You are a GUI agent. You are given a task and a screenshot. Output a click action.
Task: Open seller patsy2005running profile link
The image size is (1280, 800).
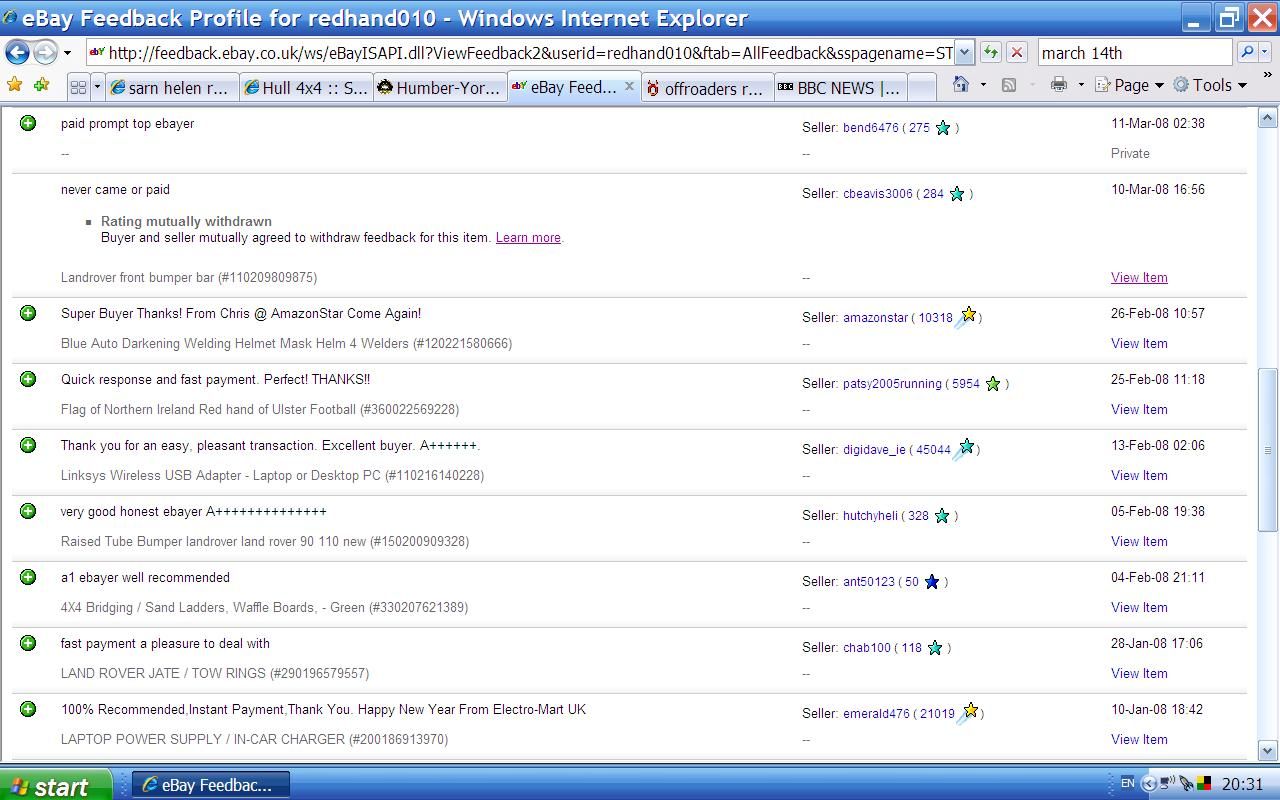[x=892, y=384]
